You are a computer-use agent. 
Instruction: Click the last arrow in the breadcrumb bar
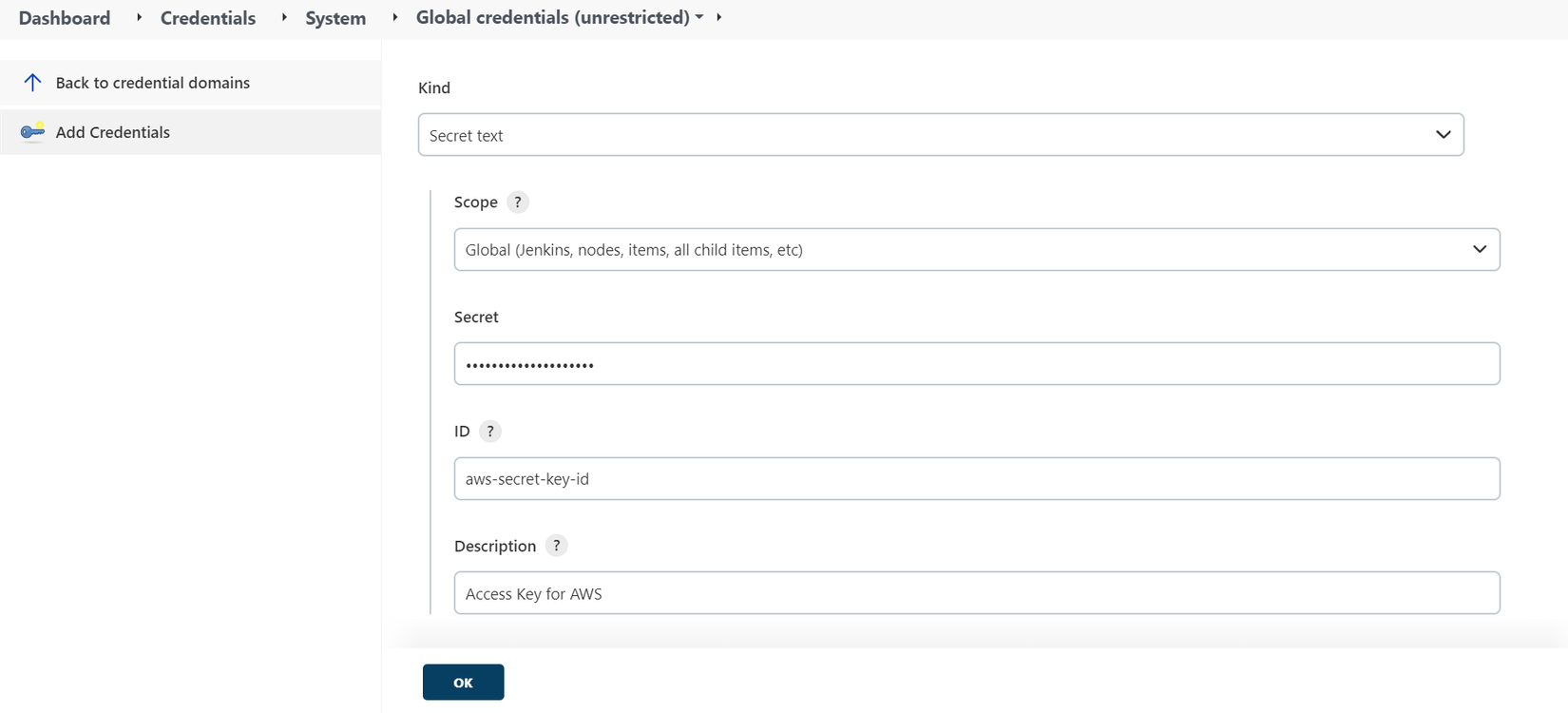(x=719, y=17)
